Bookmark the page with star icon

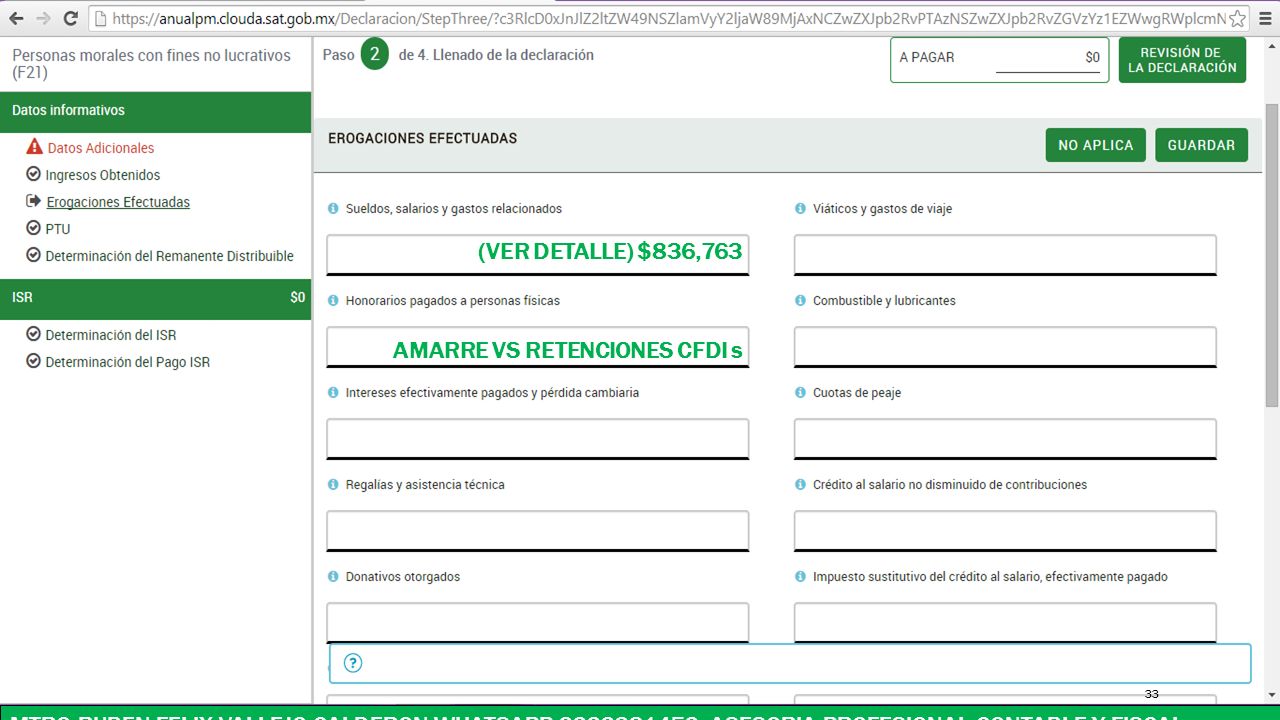(1237, 19)
